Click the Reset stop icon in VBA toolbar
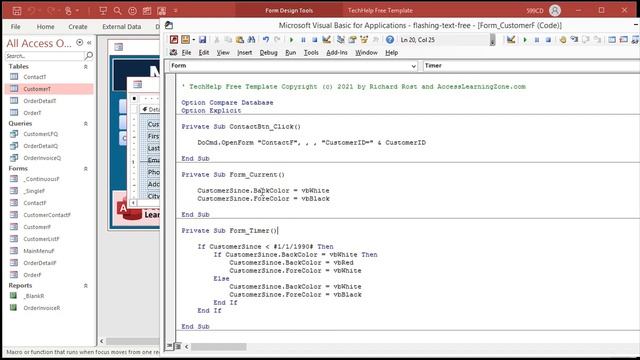 tap(315, 40)
